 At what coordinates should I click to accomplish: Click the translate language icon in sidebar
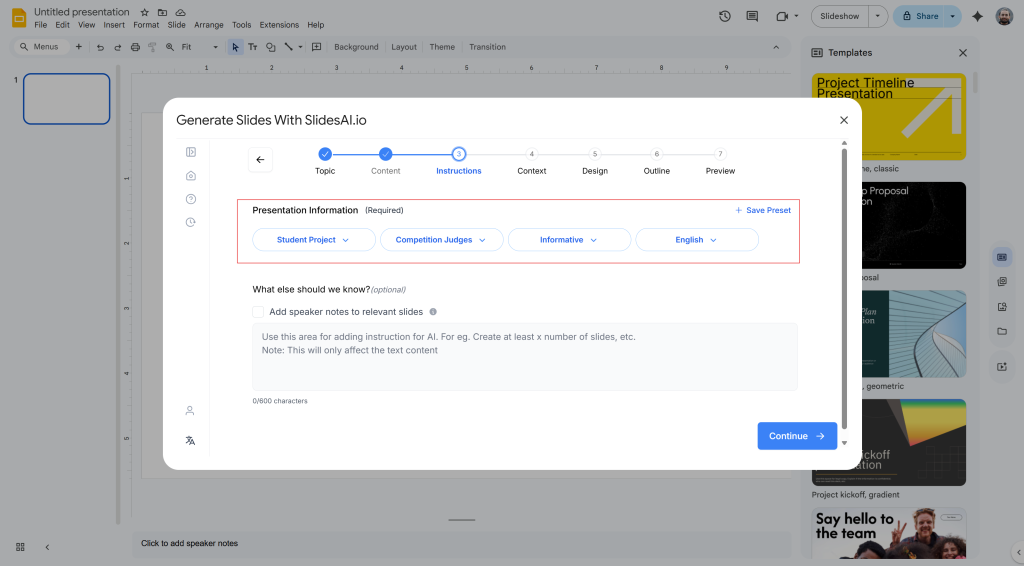click(190, 441)
